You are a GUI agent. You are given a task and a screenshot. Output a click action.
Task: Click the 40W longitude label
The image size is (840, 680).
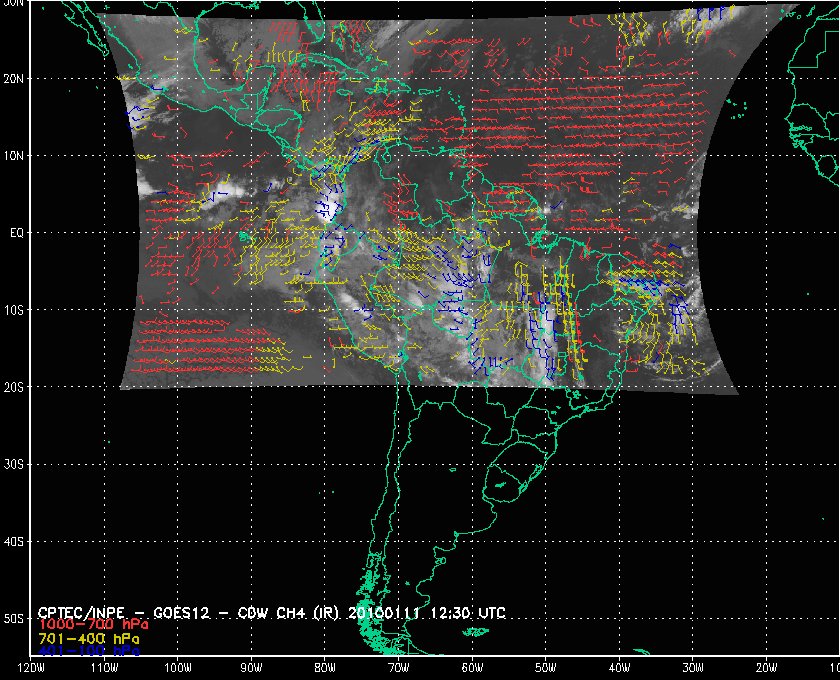pyautogui.click(x=619, y=668)
